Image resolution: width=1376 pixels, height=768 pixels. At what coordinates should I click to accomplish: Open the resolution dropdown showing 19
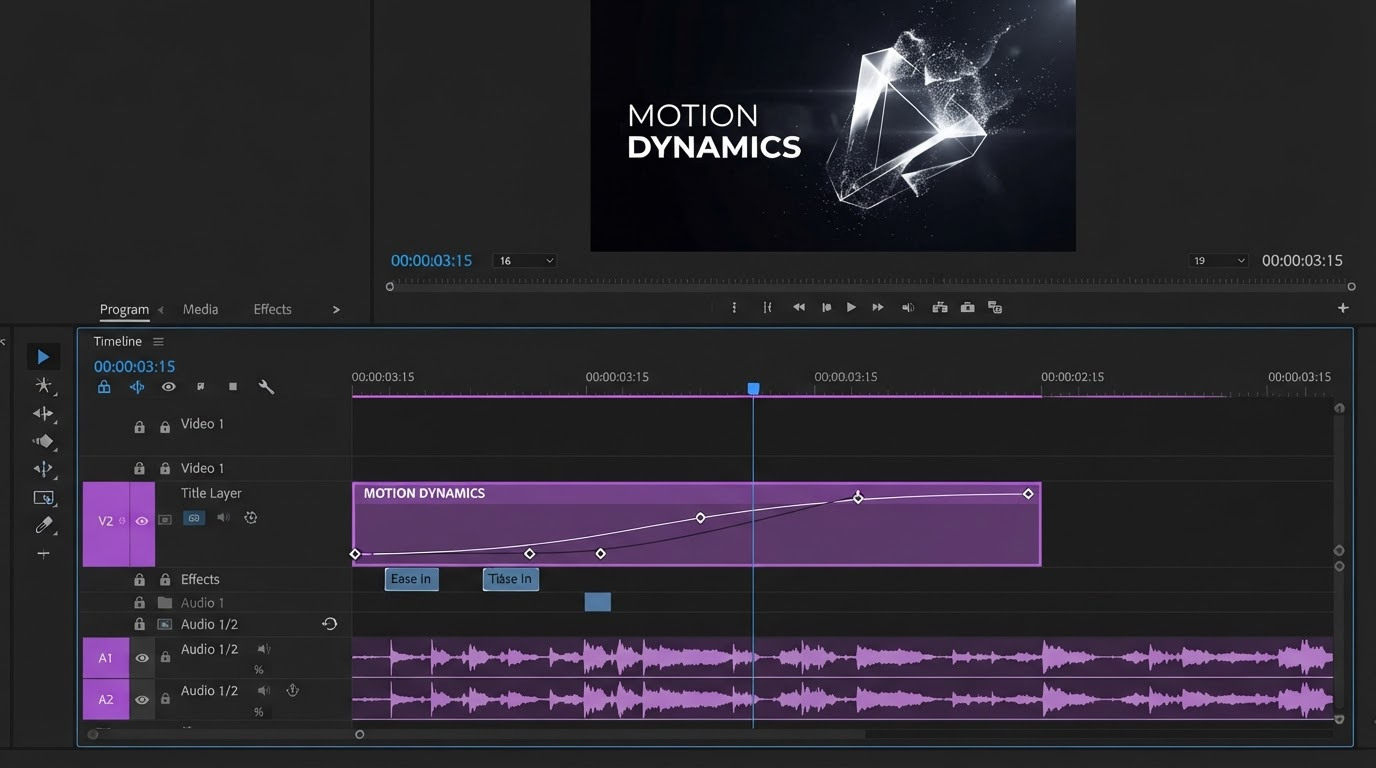[x=1219, y=261]
